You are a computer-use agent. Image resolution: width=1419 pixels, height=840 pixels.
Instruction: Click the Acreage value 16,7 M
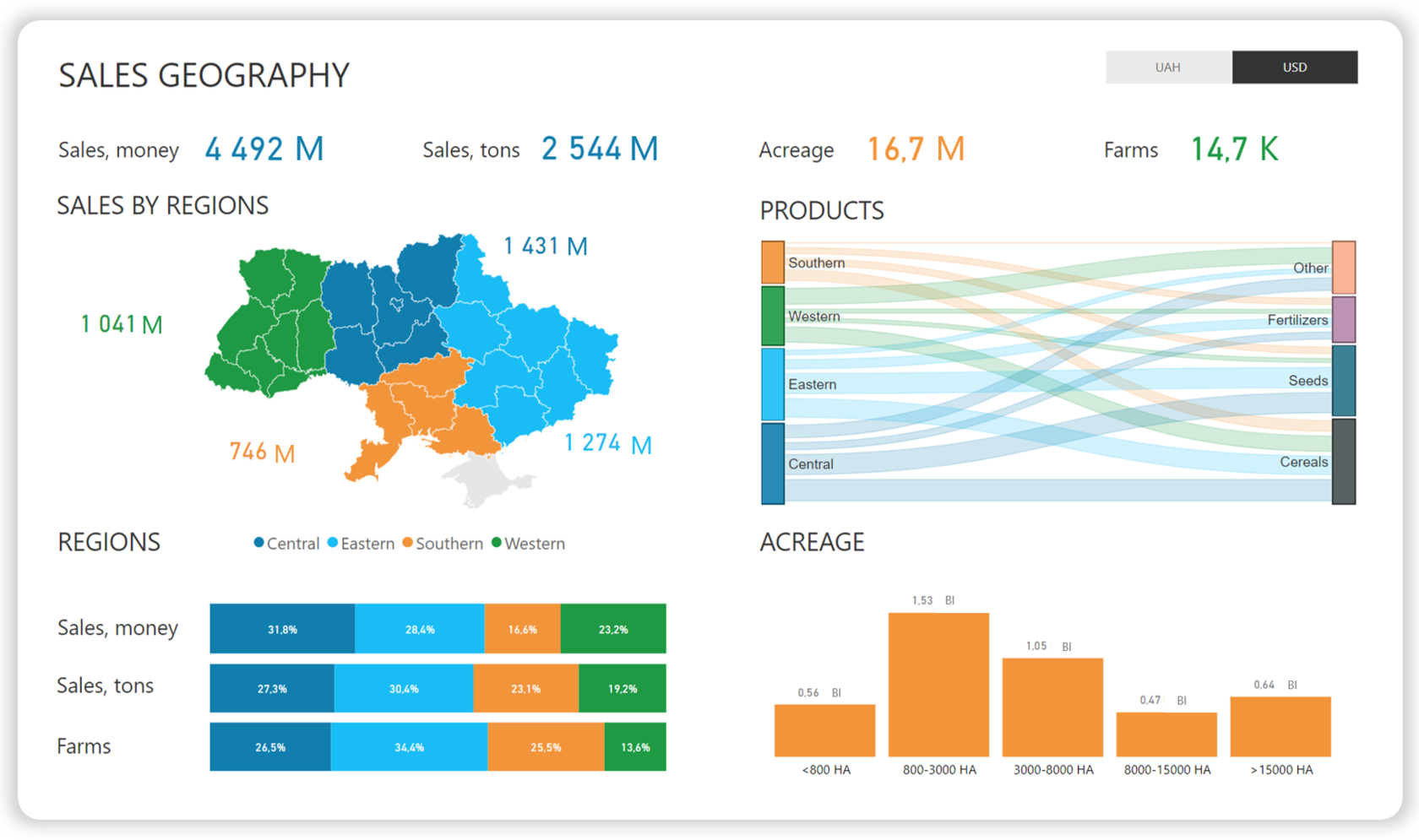[x=915, y=149]
